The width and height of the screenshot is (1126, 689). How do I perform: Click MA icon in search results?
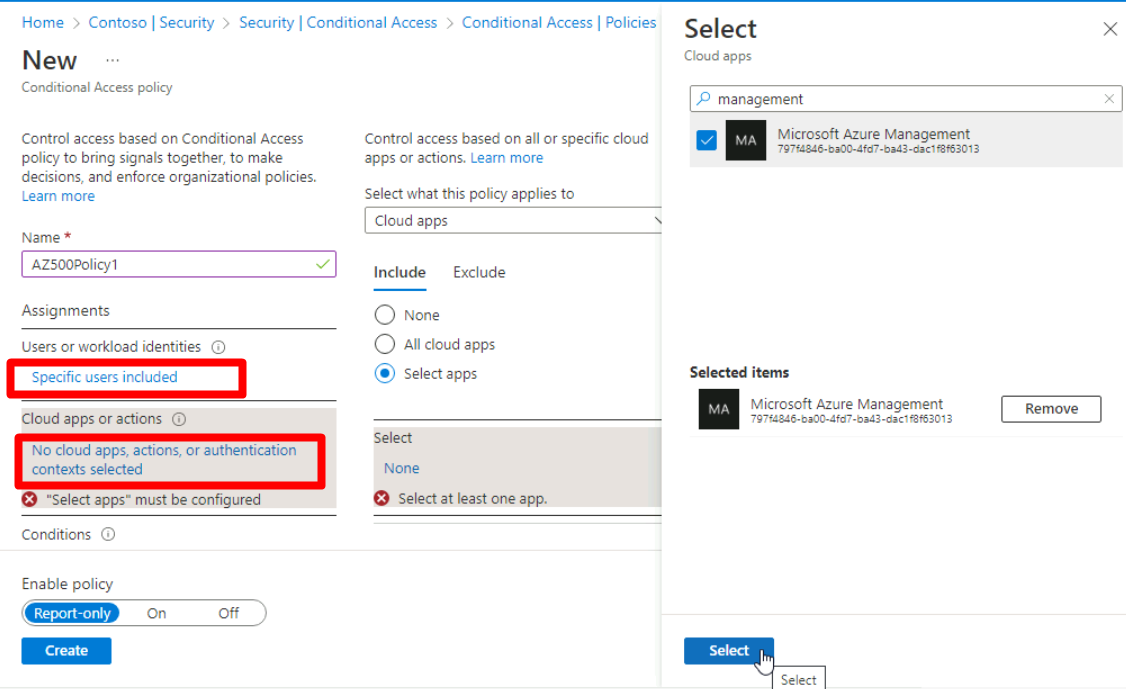[745, 140]
